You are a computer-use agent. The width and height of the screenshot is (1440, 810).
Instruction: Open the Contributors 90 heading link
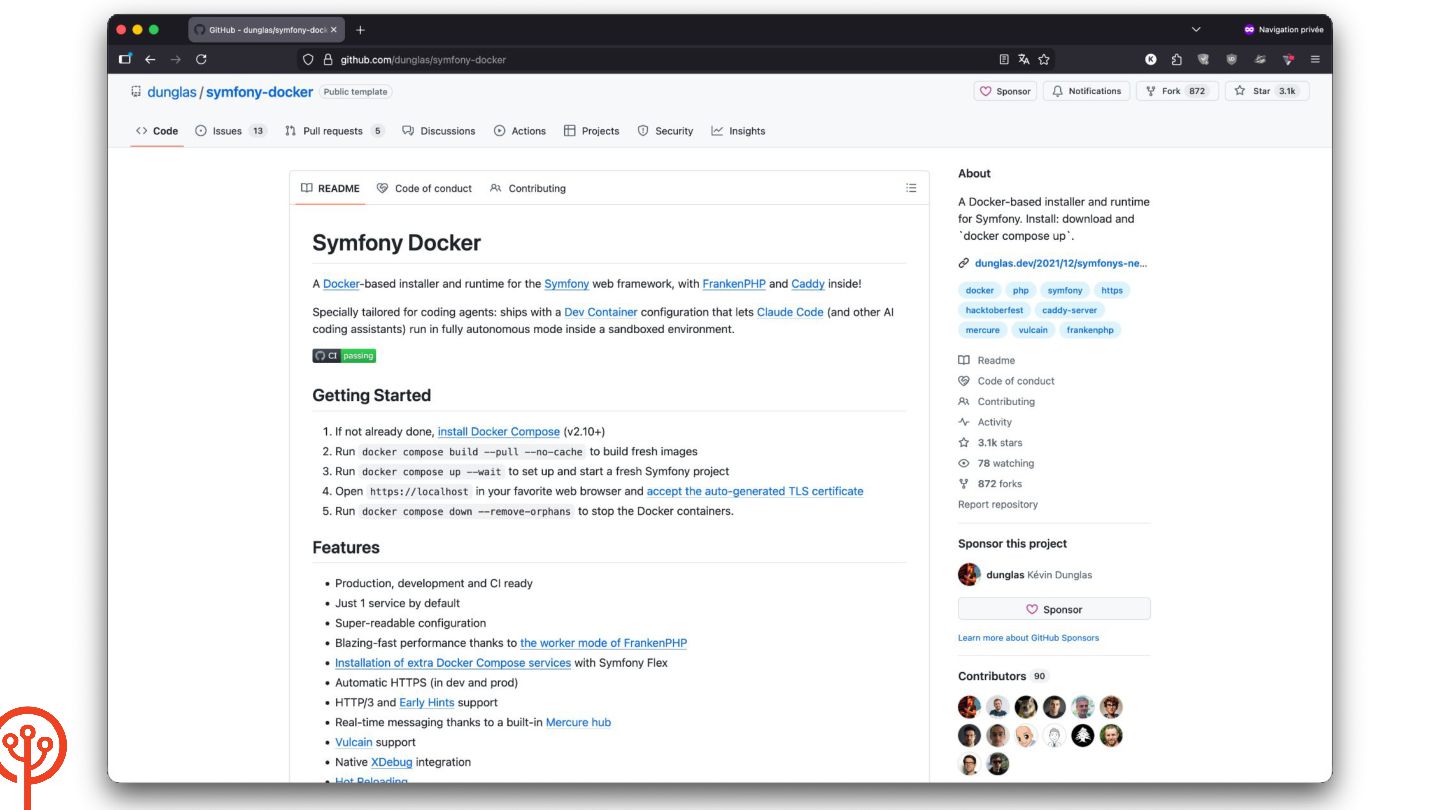[x=1003, y=676]
